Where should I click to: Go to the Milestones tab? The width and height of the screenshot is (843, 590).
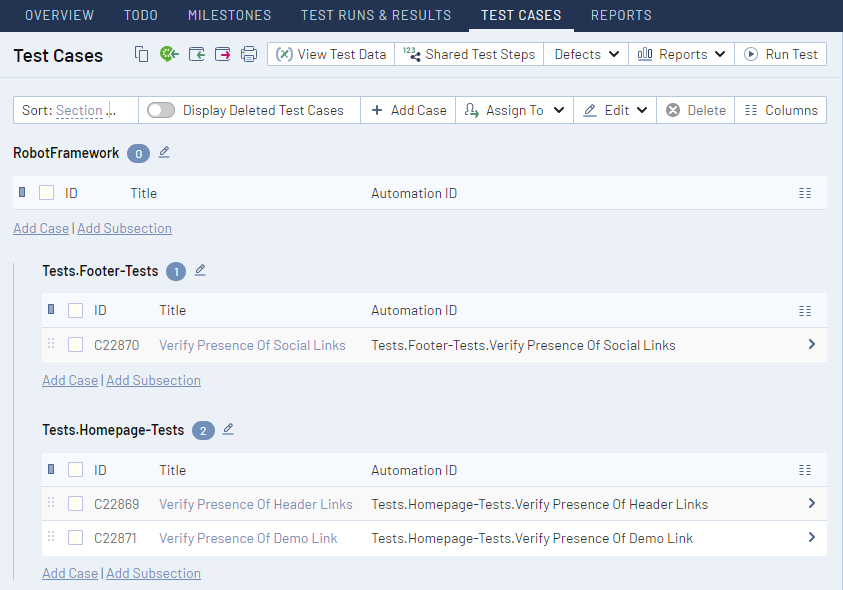tap(229, 15)
